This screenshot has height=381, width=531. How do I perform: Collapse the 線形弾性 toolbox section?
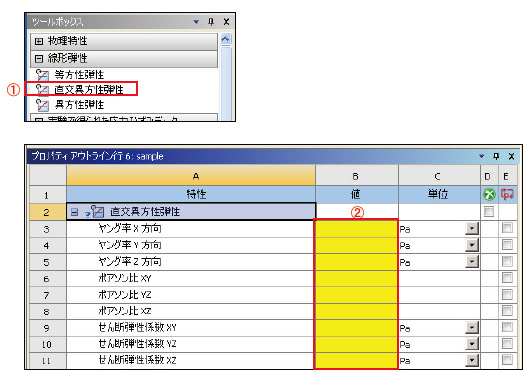coord(39,59)
